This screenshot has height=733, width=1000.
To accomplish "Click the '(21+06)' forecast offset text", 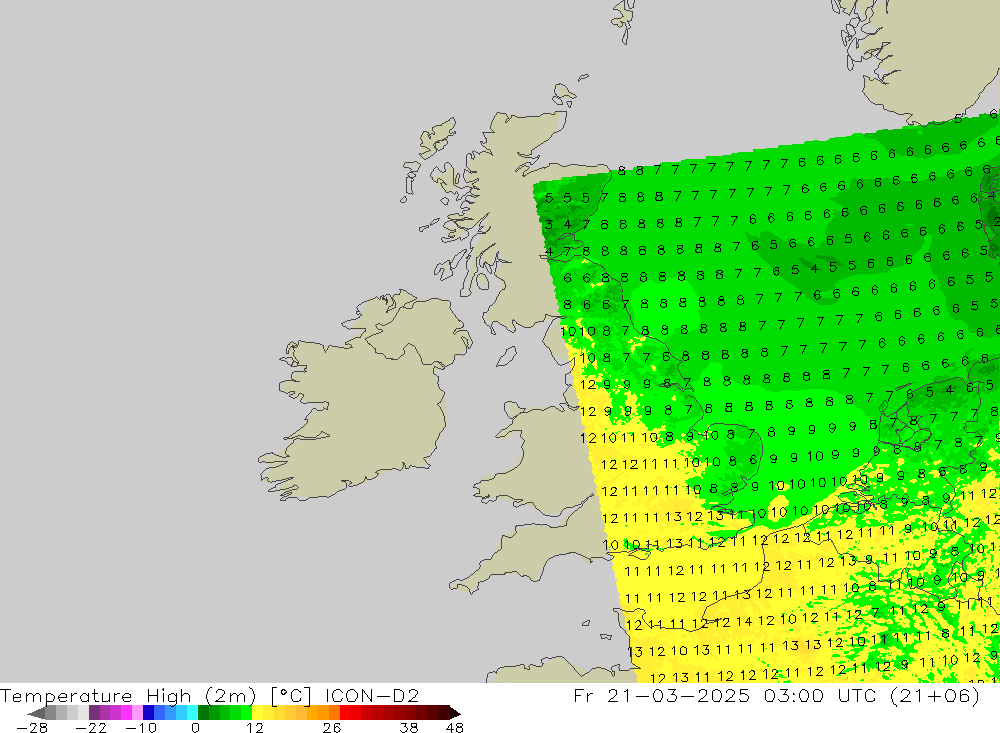I will pos(936,695).
